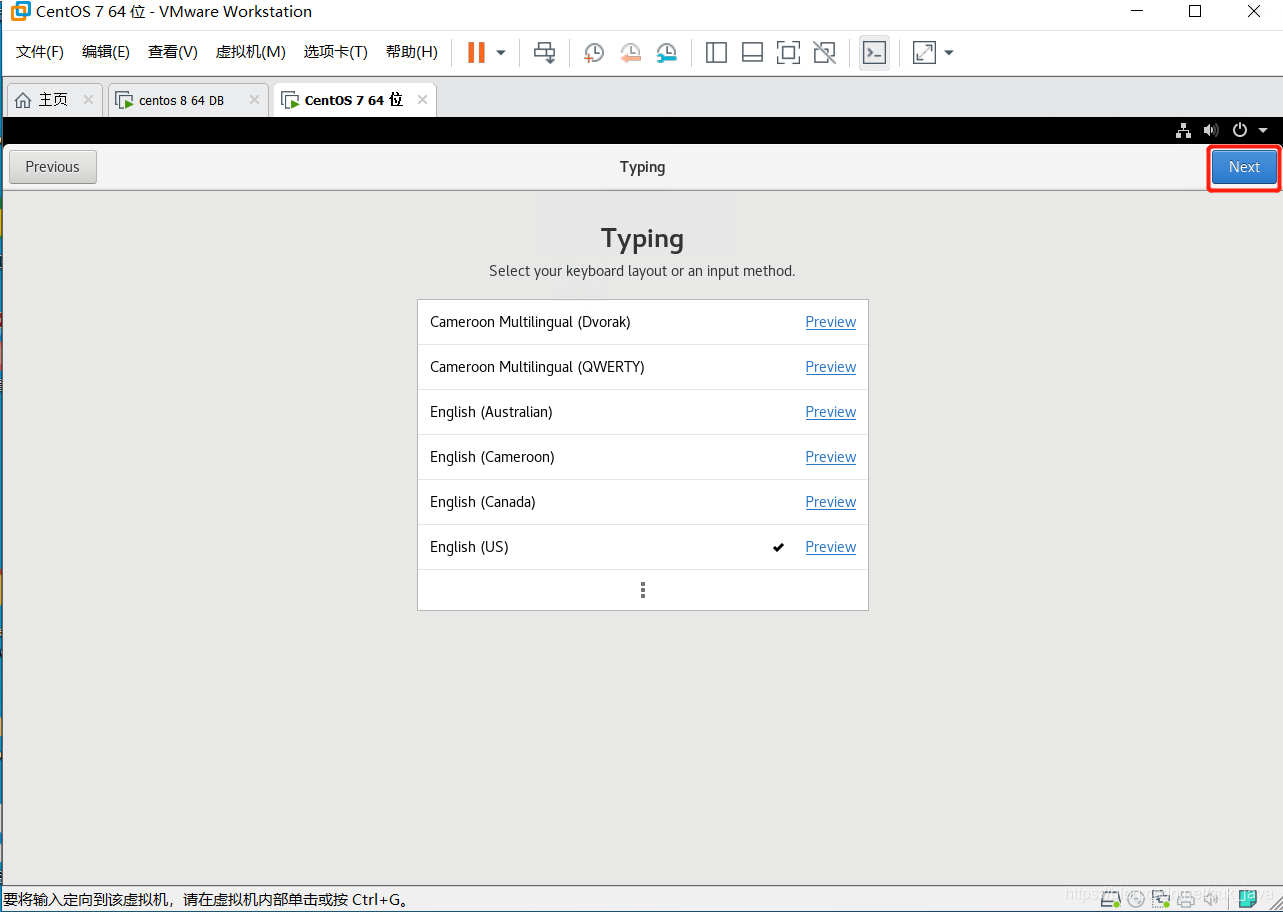The height and width of the screenshot is (912, 1283).
Task: Open the 帮助(H) menu
Action: tap(412, 52)
